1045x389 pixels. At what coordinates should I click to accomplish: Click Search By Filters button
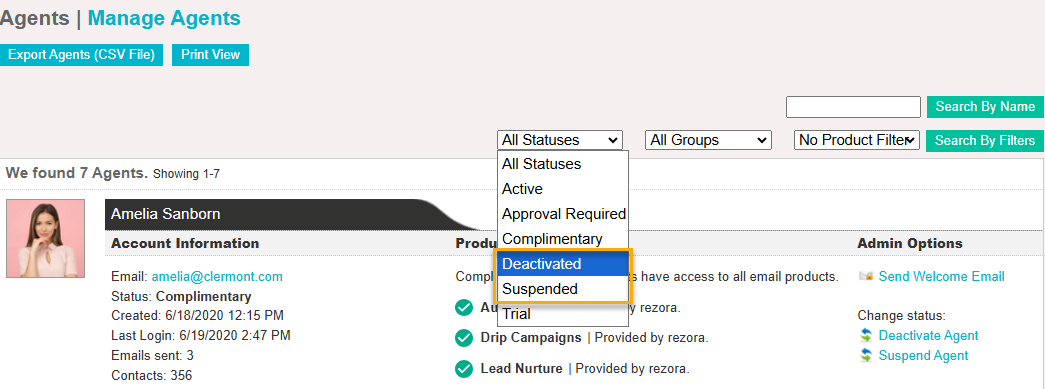click(984, 141)
